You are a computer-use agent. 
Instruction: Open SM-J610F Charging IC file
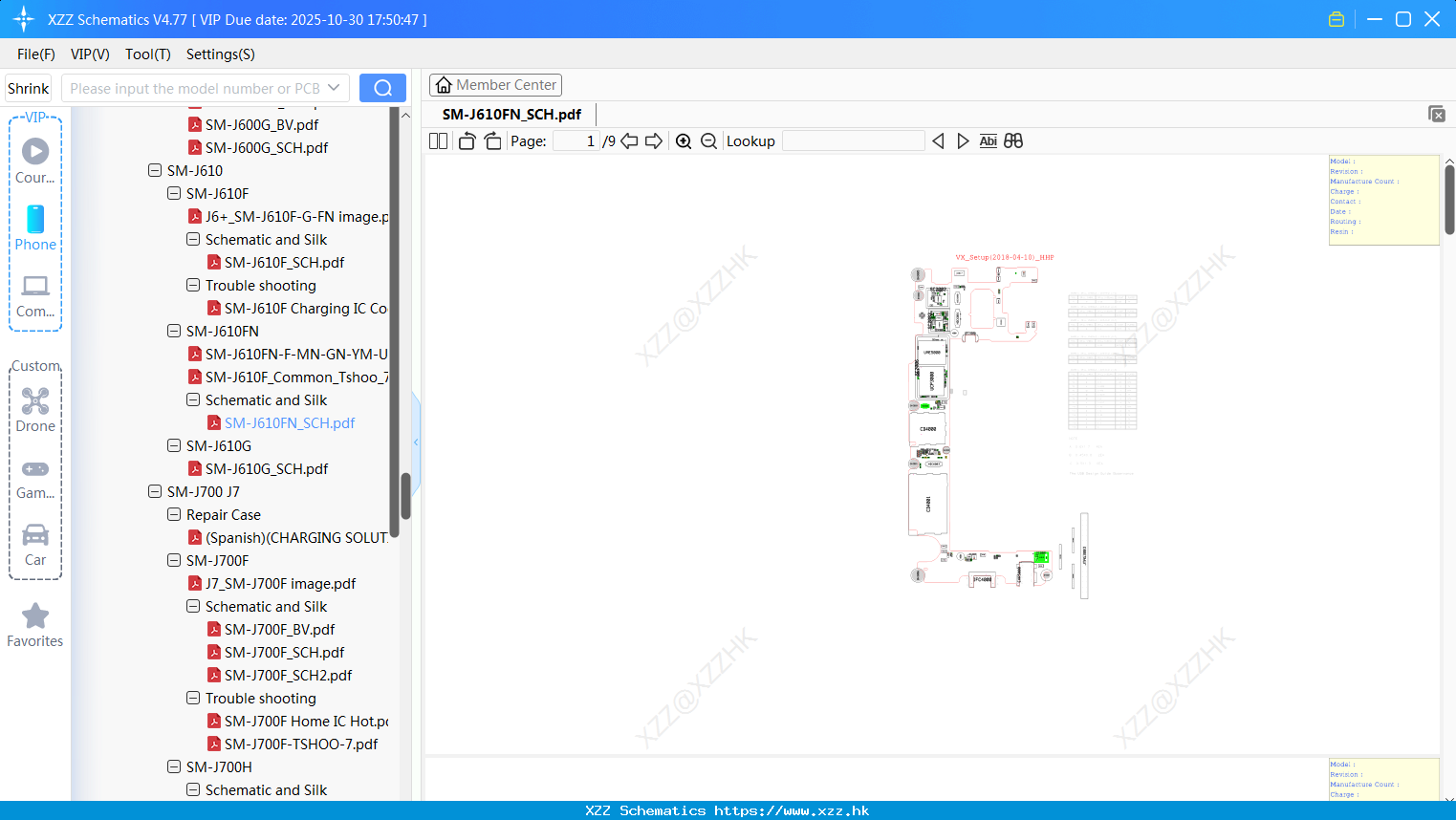click(305, 308)
